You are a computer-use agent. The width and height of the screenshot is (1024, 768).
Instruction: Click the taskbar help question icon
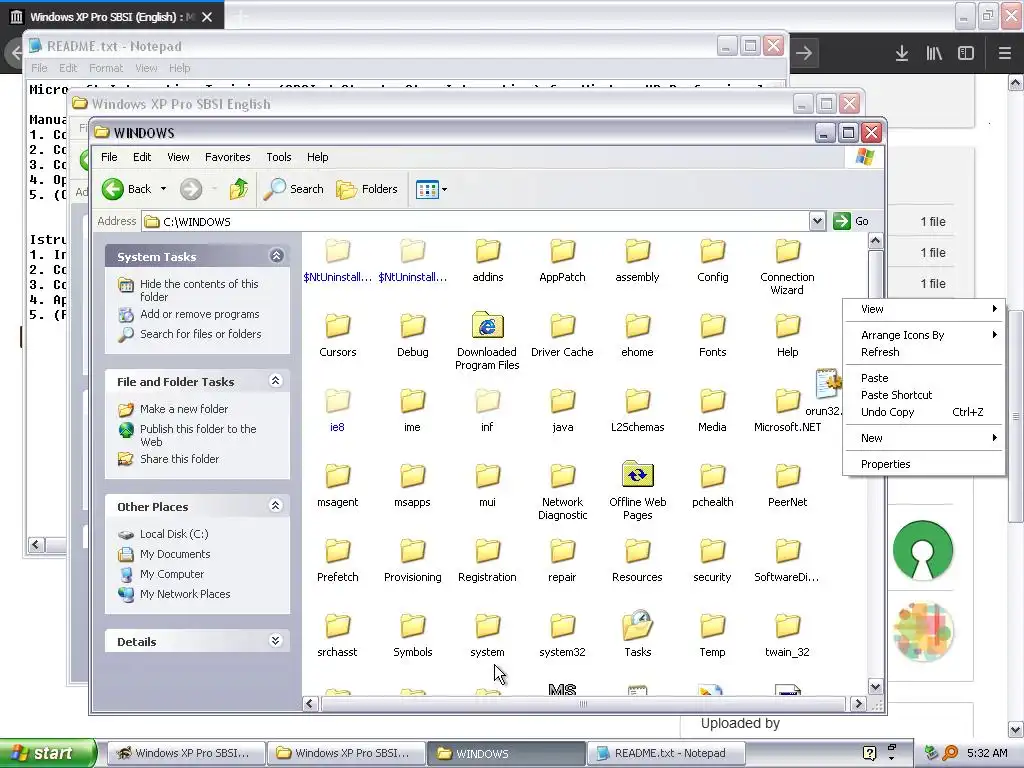point(869,754)
